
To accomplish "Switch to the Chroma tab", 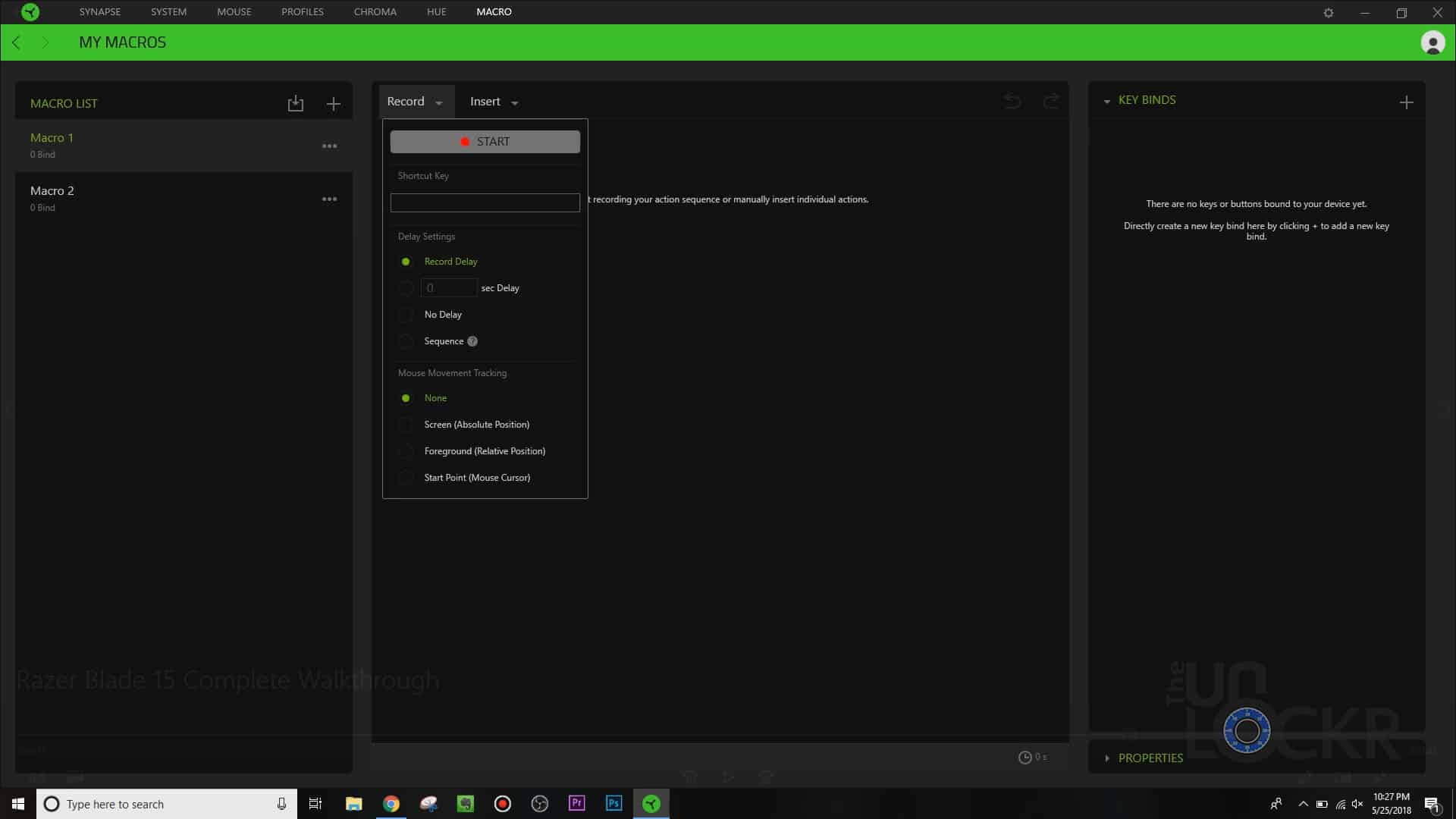I will [x=375, y=12].
